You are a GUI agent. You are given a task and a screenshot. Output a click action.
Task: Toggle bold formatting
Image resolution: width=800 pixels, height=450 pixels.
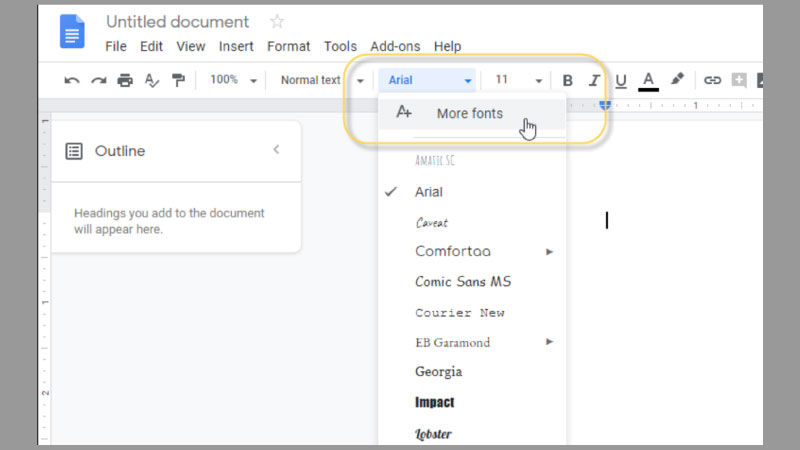(567, 80)
